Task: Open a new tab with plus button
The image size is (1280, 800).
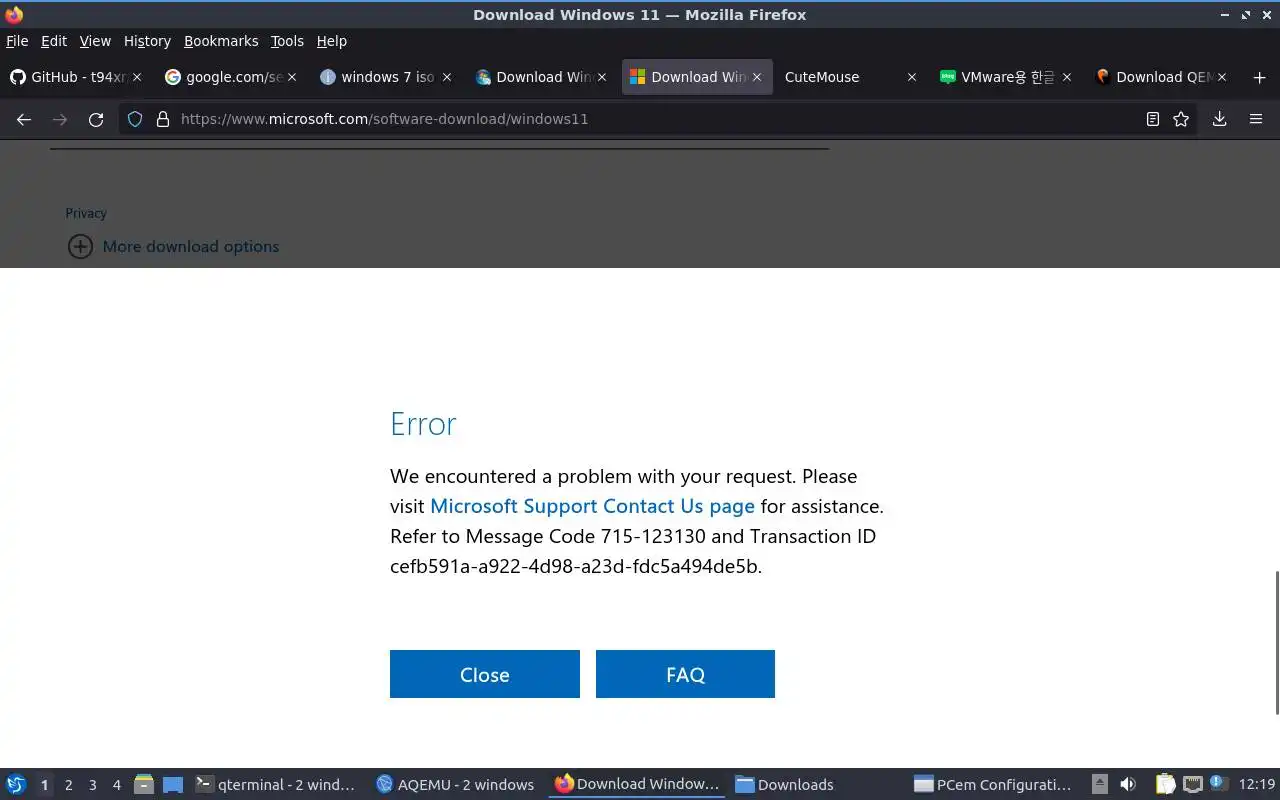Action: (x=1259, y=77)
